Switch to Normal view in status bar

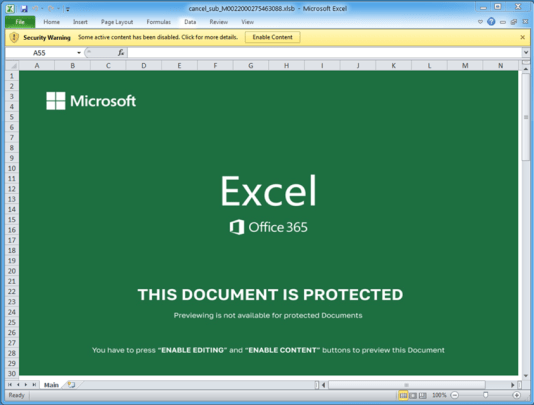(x=403, y=395)
